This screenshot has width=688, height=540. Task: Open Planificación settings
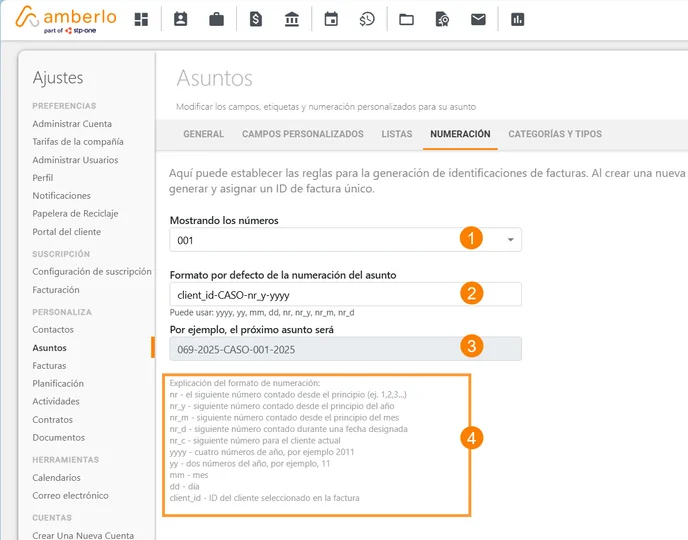(58, 383)
